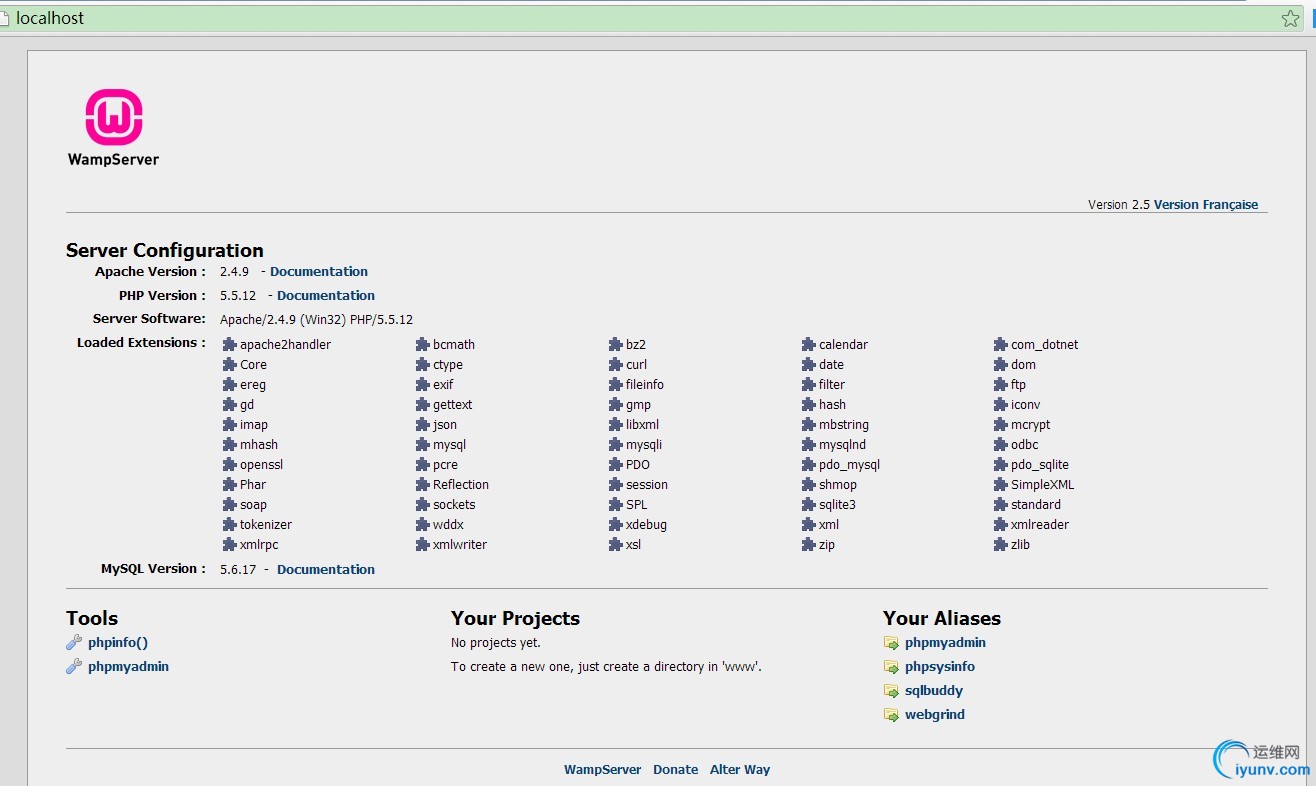Click puzzle icon for bz2 extension
Viewport: 1316px width, 786px height.
pos(616,345)
